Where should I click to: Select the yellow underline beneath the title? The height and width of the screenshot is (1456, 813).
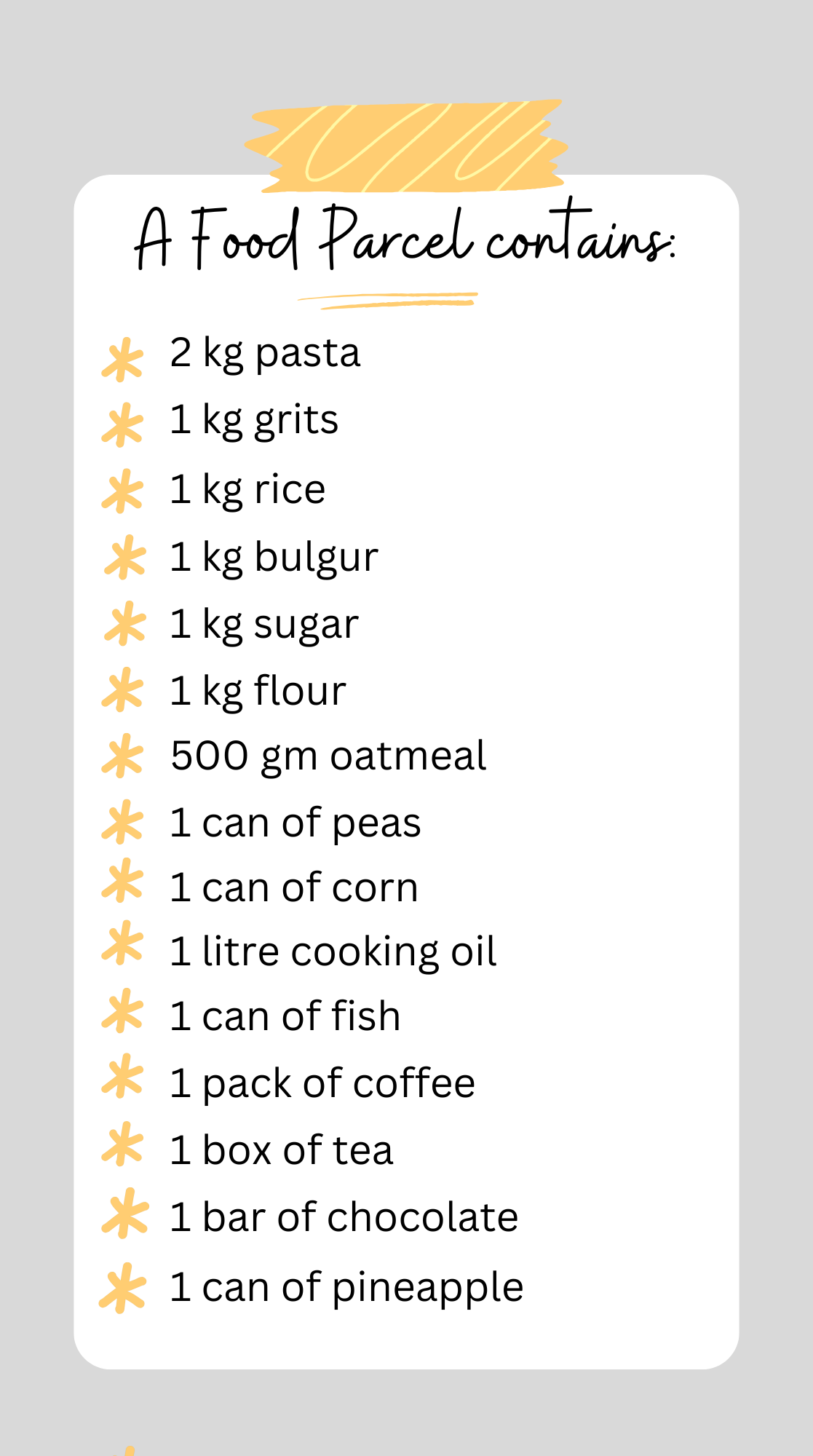point(388,300)
